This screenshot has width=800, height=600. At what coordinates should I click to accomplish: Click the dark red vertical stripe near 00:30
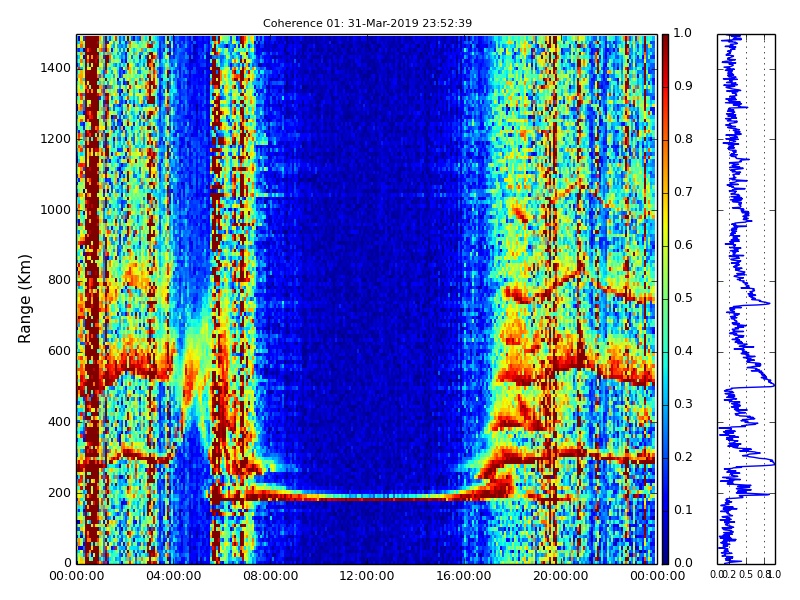(92, 299)
